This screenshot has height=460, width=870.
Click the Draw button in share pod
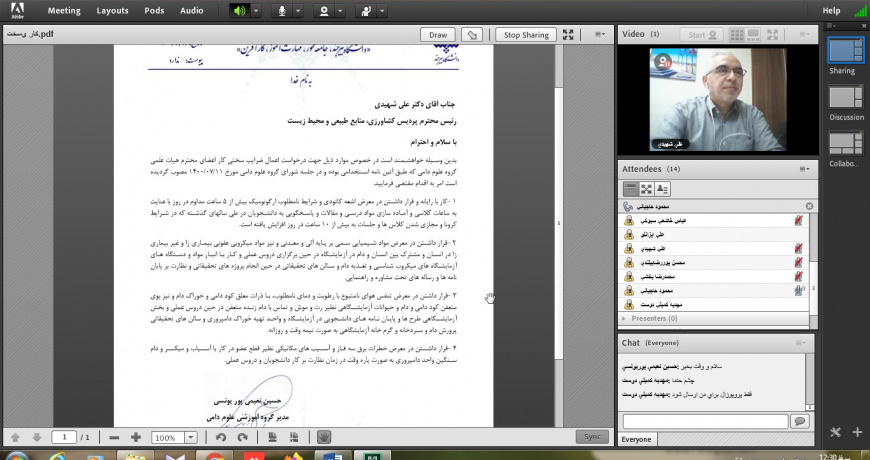[438, 35]
